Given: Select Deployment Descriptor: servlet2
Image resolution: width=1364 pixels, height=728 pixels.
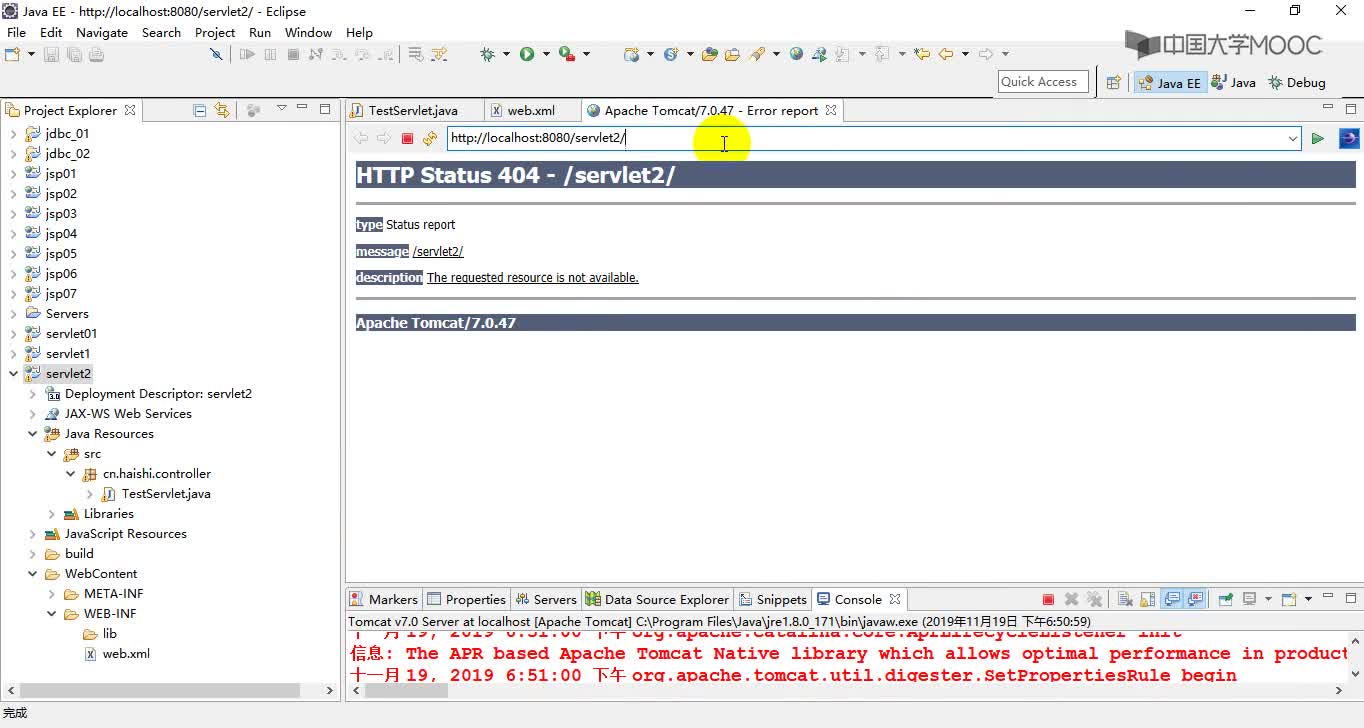Looking at the screenshot, I should (x=149, y=393).
